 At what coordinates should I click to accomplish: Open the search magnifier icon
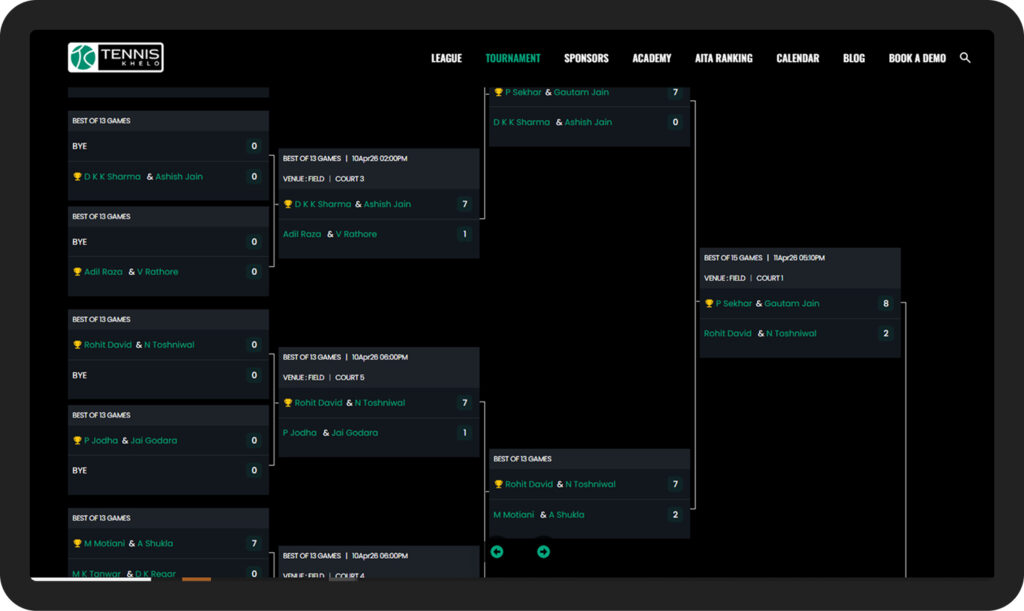(965, 58)
